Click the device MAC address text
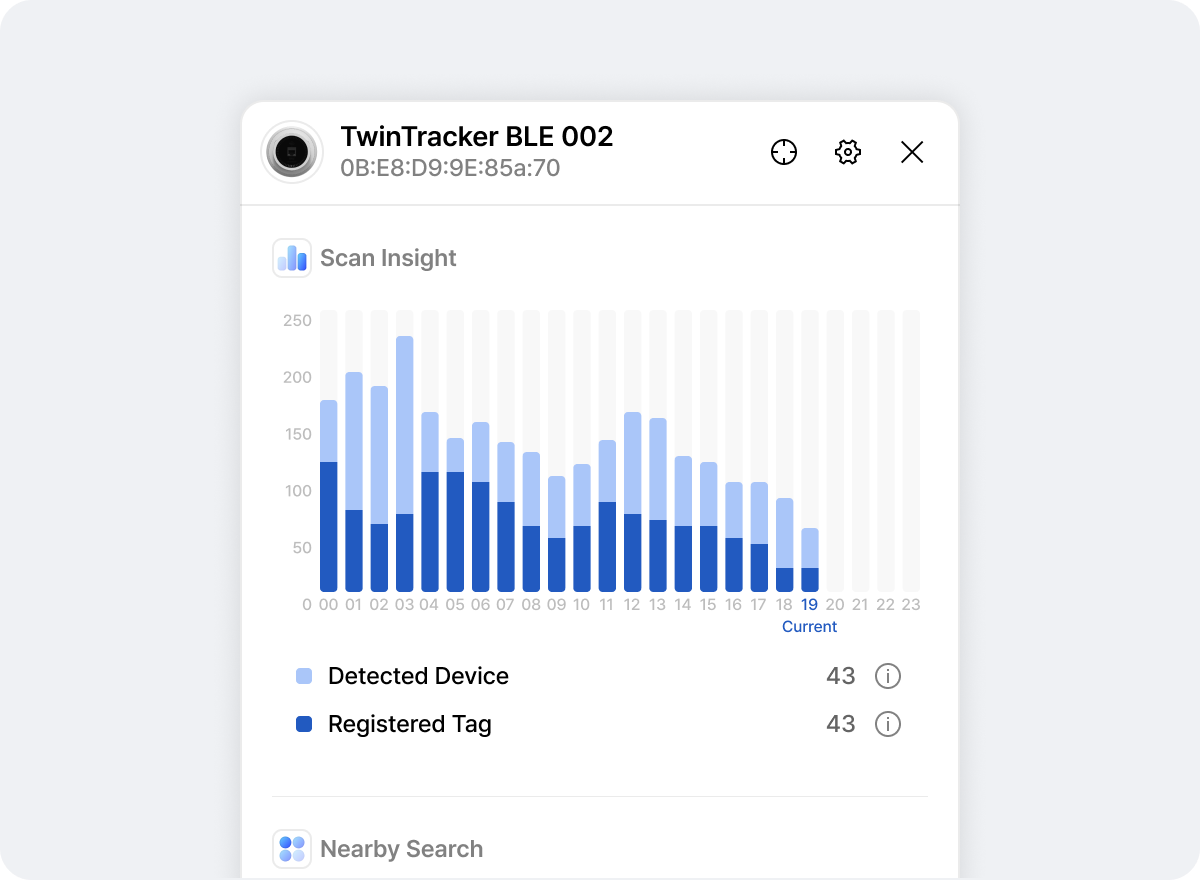1200x880 pixels. click(450, 168)
